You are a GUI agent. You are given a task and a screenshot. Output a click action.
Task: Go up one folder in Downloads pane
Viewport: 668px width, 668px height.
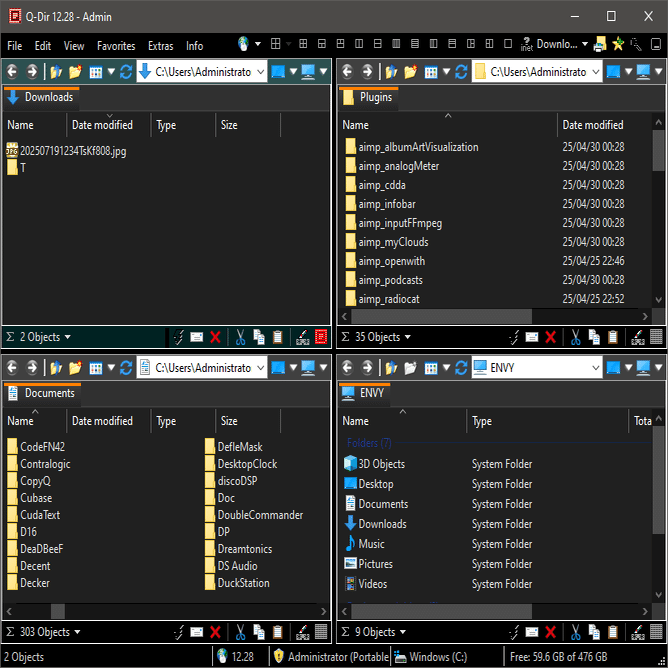(x=56, y=72)
